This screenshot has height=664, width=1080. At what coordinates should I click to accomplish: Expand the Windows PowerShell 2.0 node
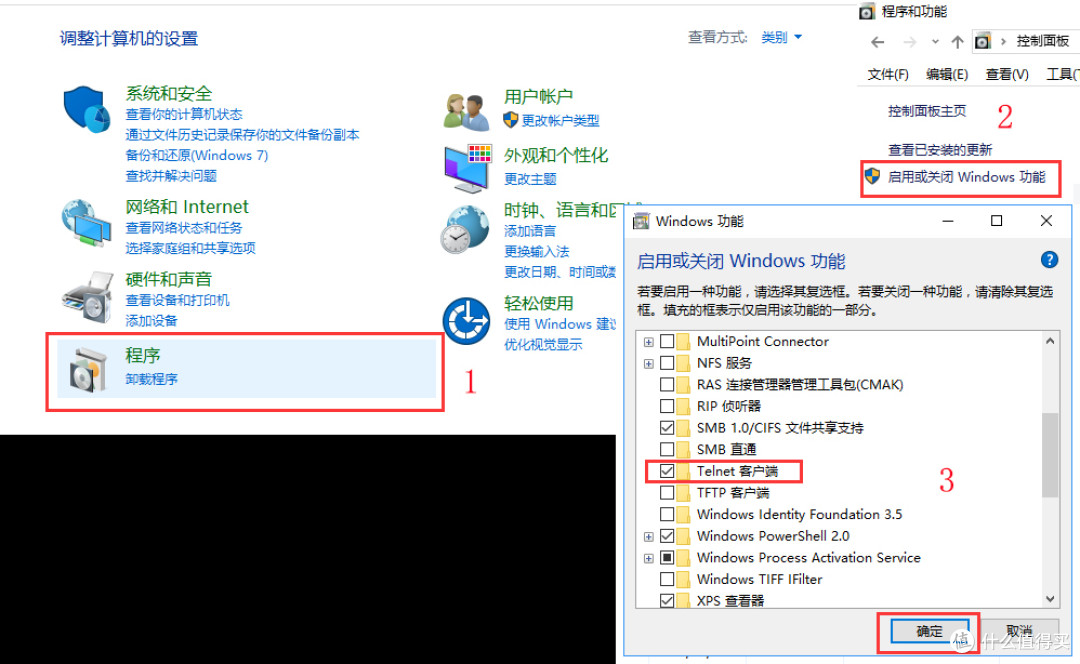pyautogui.click(x=648, y=537)
